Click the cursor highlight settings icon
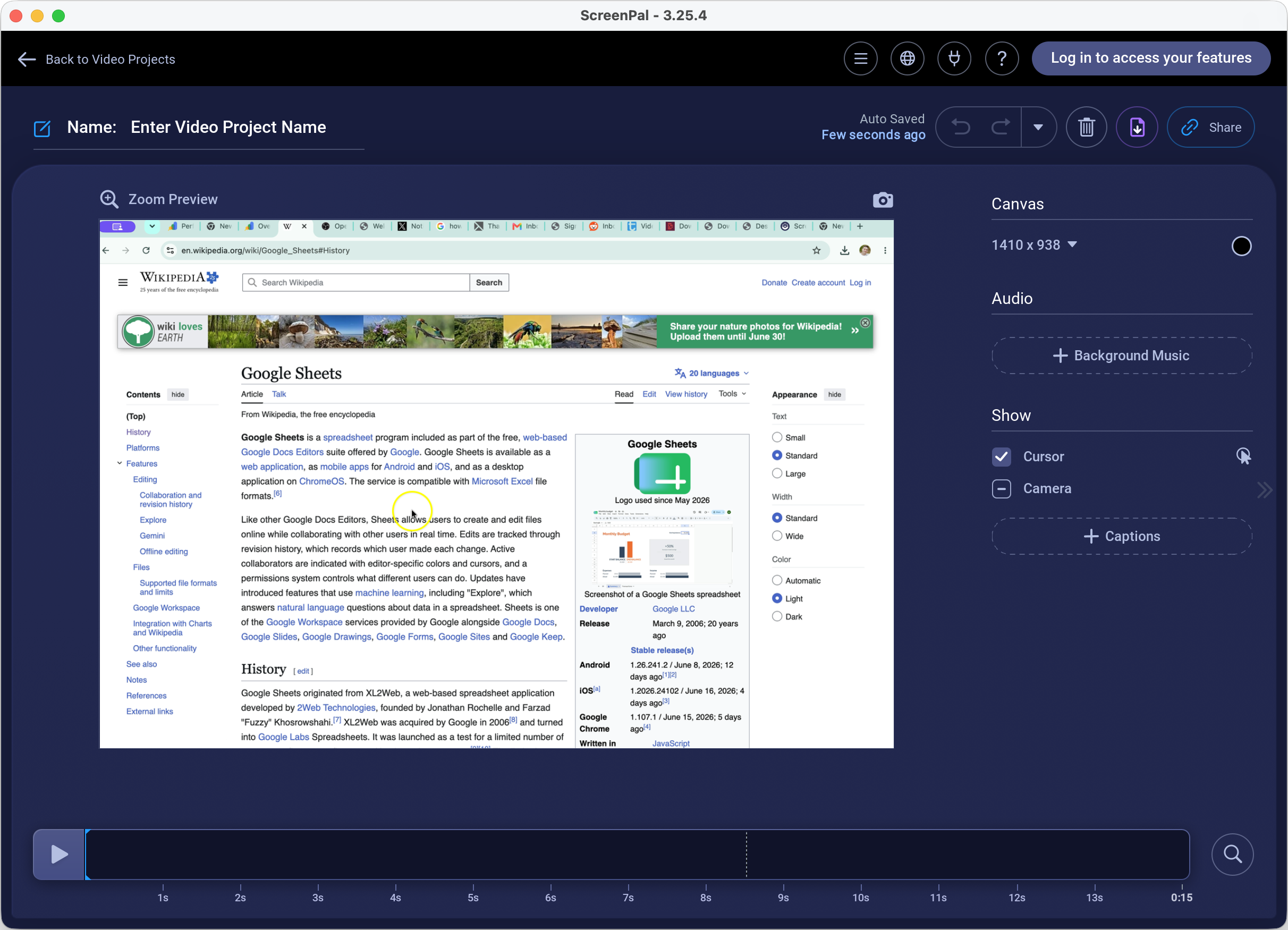The width and height of the screenshot is (1288, 930). [1243, 456]
